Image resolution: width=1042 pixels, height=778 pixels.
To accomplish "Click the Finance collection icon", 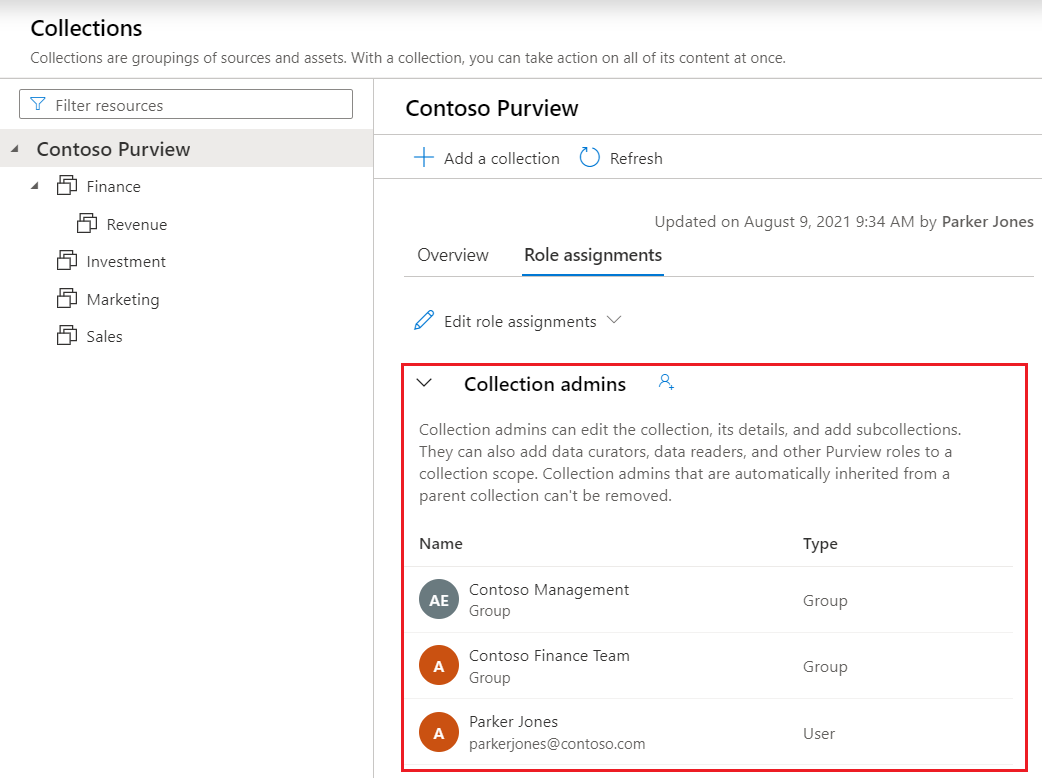I will [68, 186].
